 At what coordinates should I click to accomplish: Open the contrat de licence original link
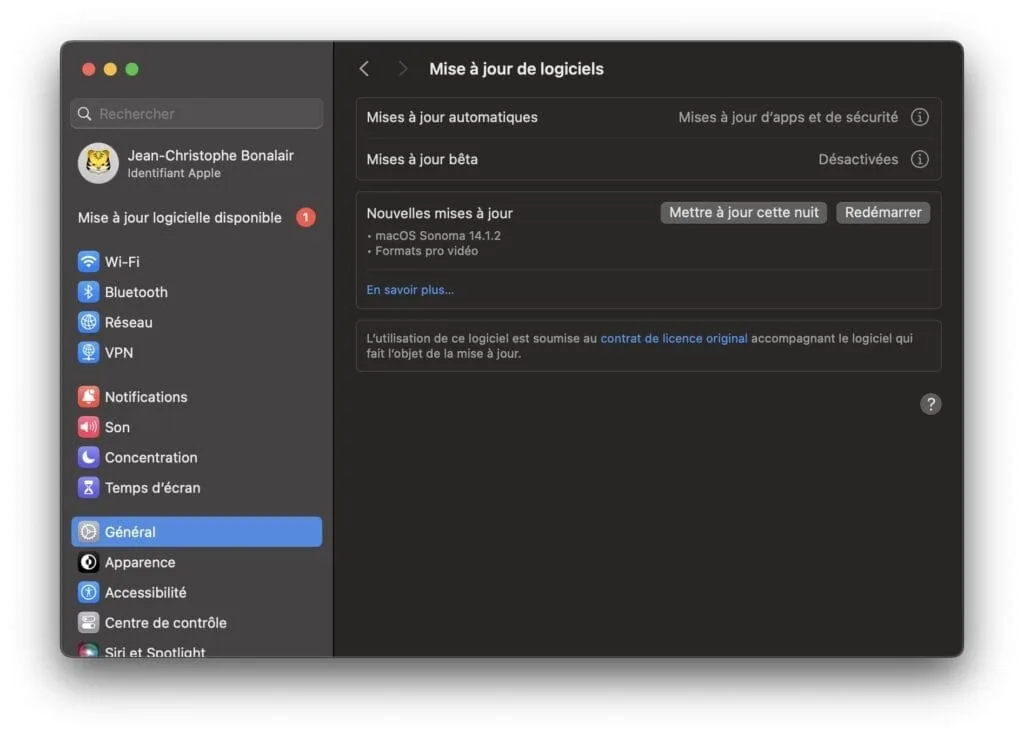click(673, 338)
